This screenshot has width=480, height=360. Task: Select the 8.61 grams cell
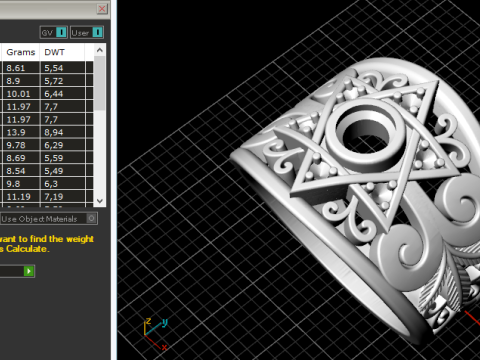21,68
